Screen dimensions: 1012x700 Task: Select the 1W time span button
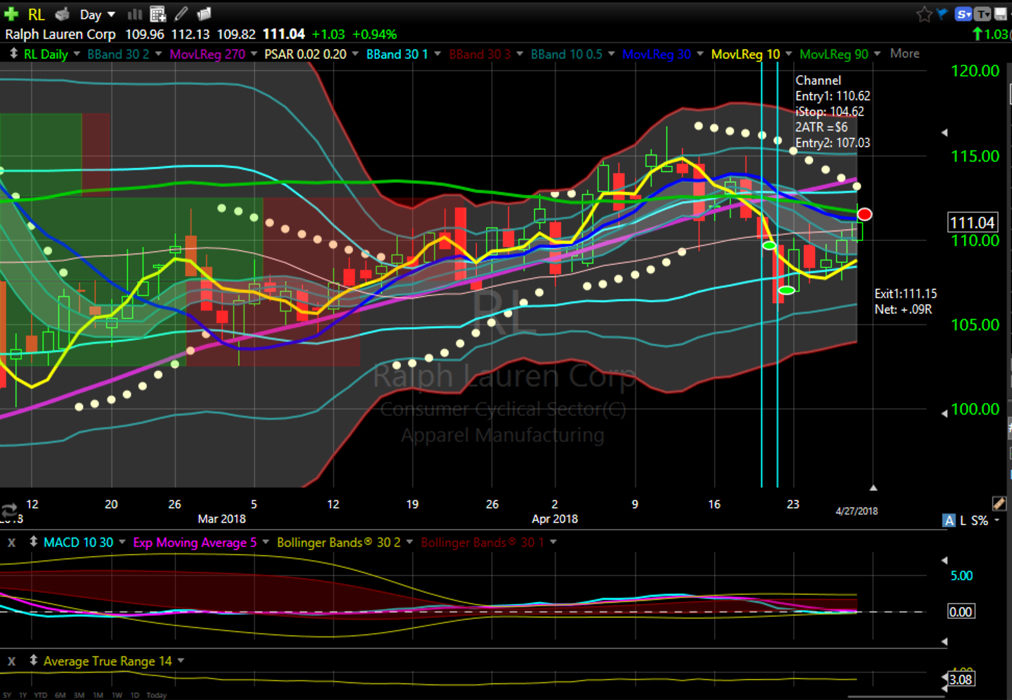[x=117, y=695]
